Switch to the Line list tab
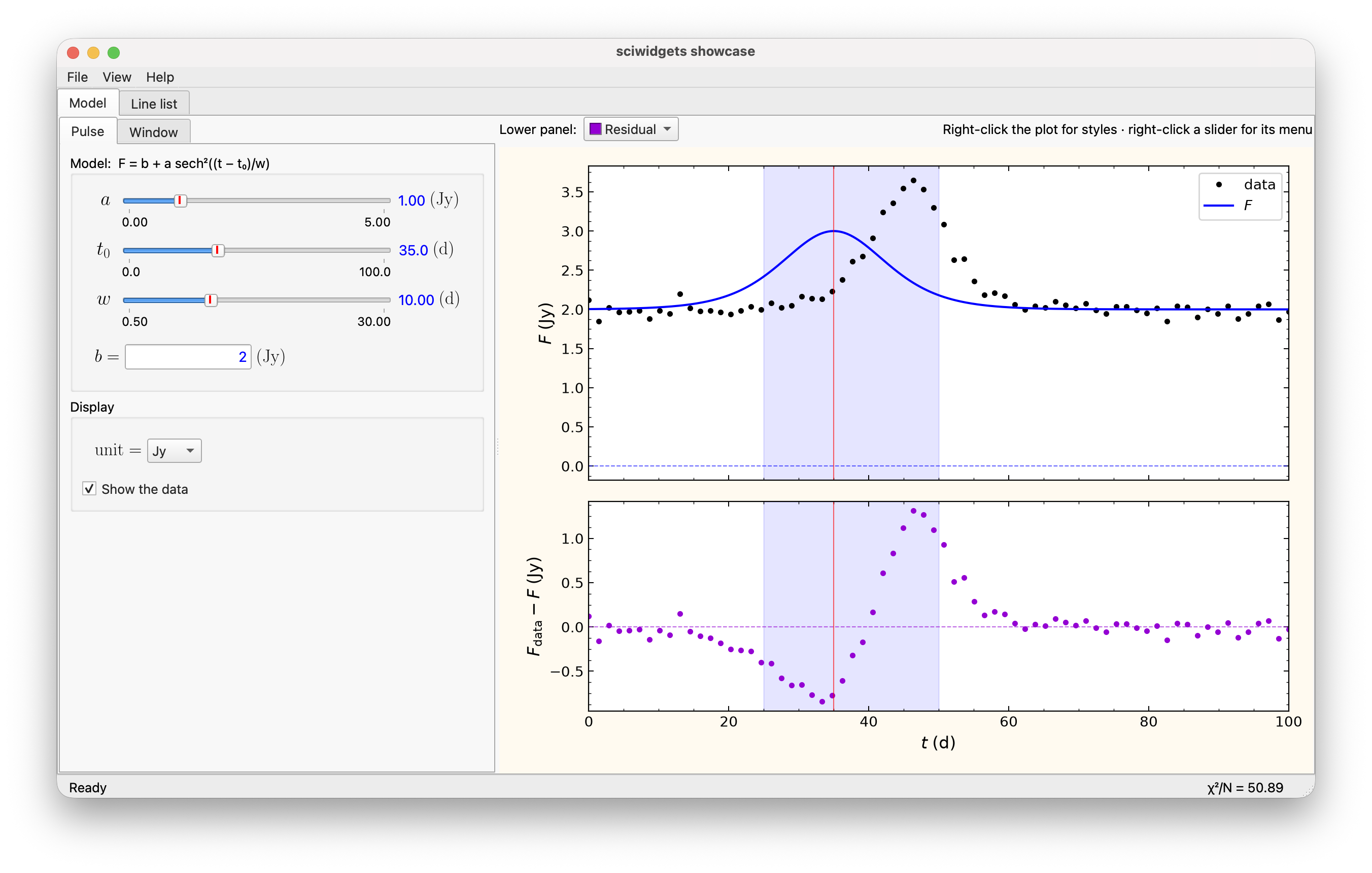The image size is (1372, 873). [154, 104]
